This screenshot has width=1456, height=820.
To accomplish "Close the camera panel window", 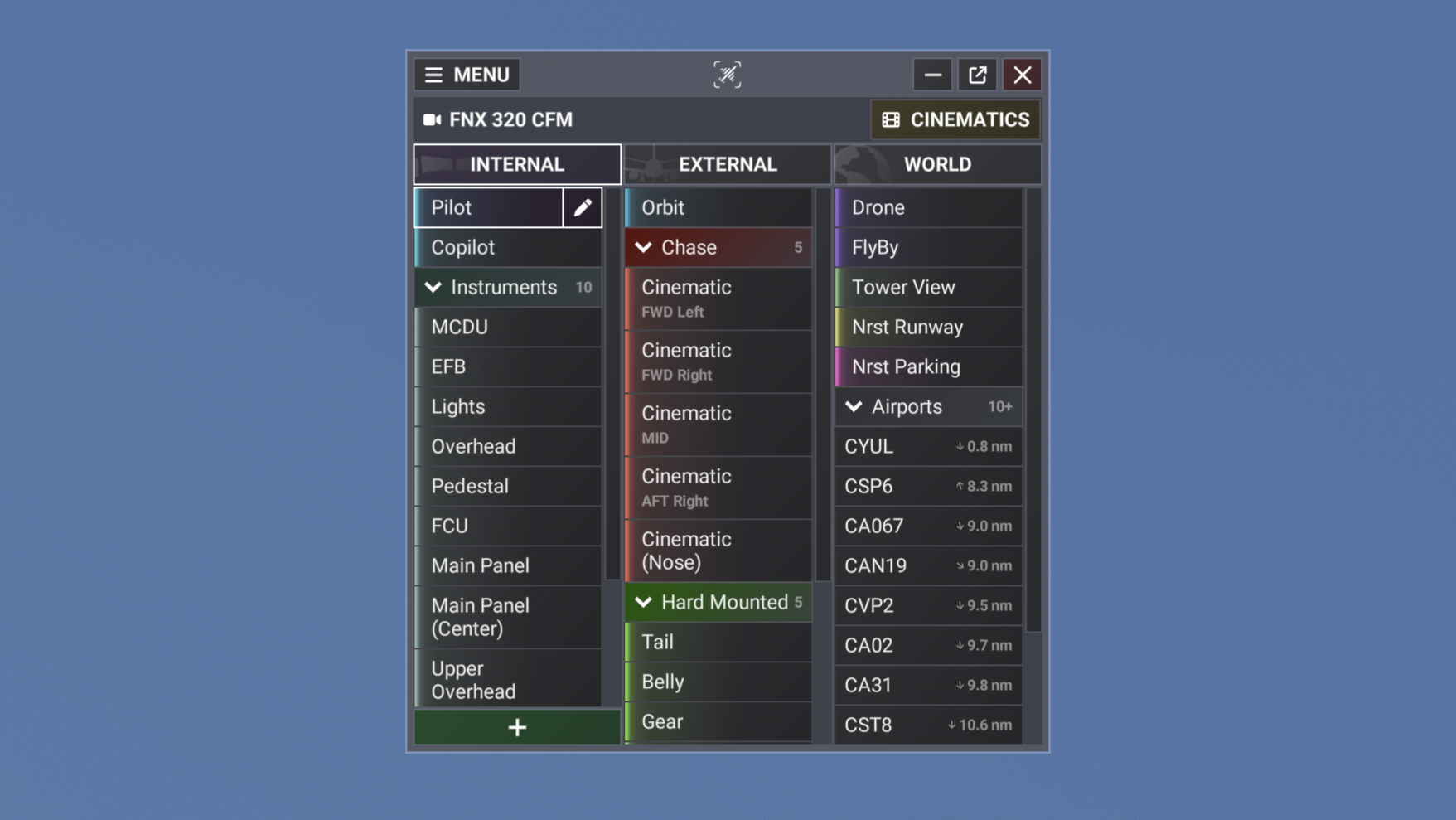I will [1022, 75].
